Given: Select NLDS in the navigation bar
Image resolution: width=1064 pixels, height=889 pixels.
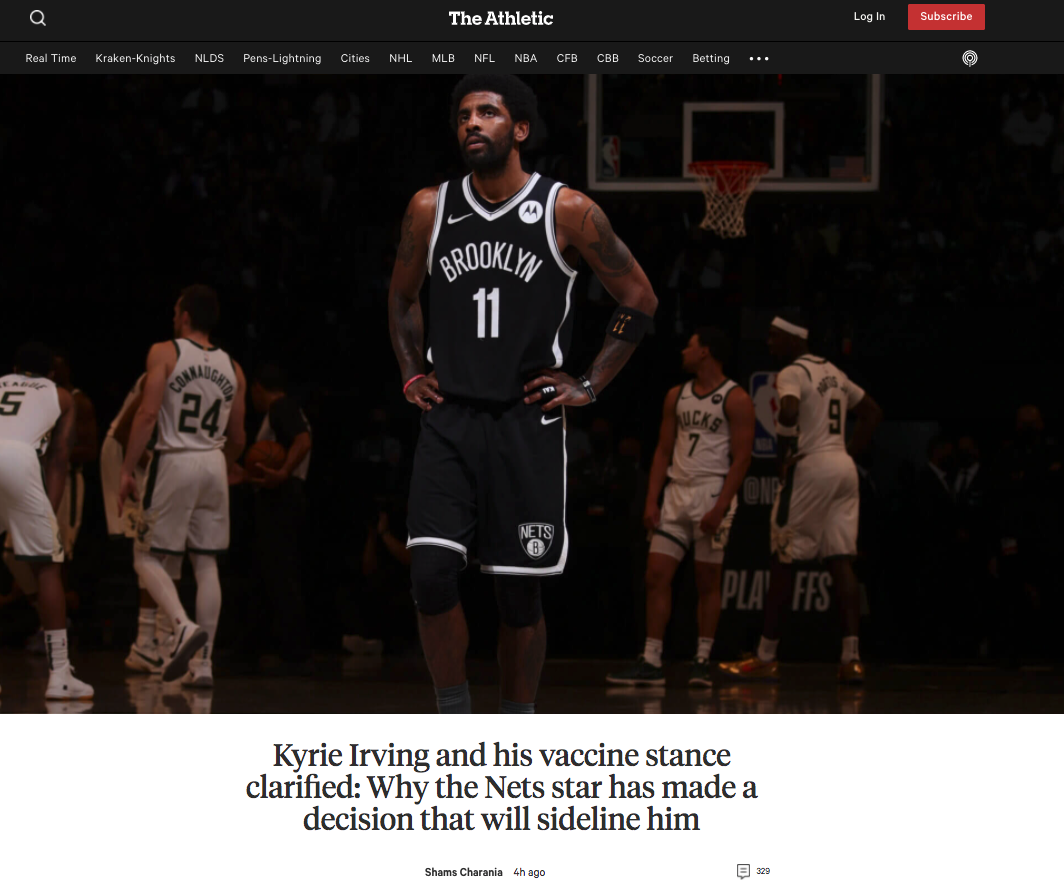Looking at the screenshot, I should coord(209,58).
